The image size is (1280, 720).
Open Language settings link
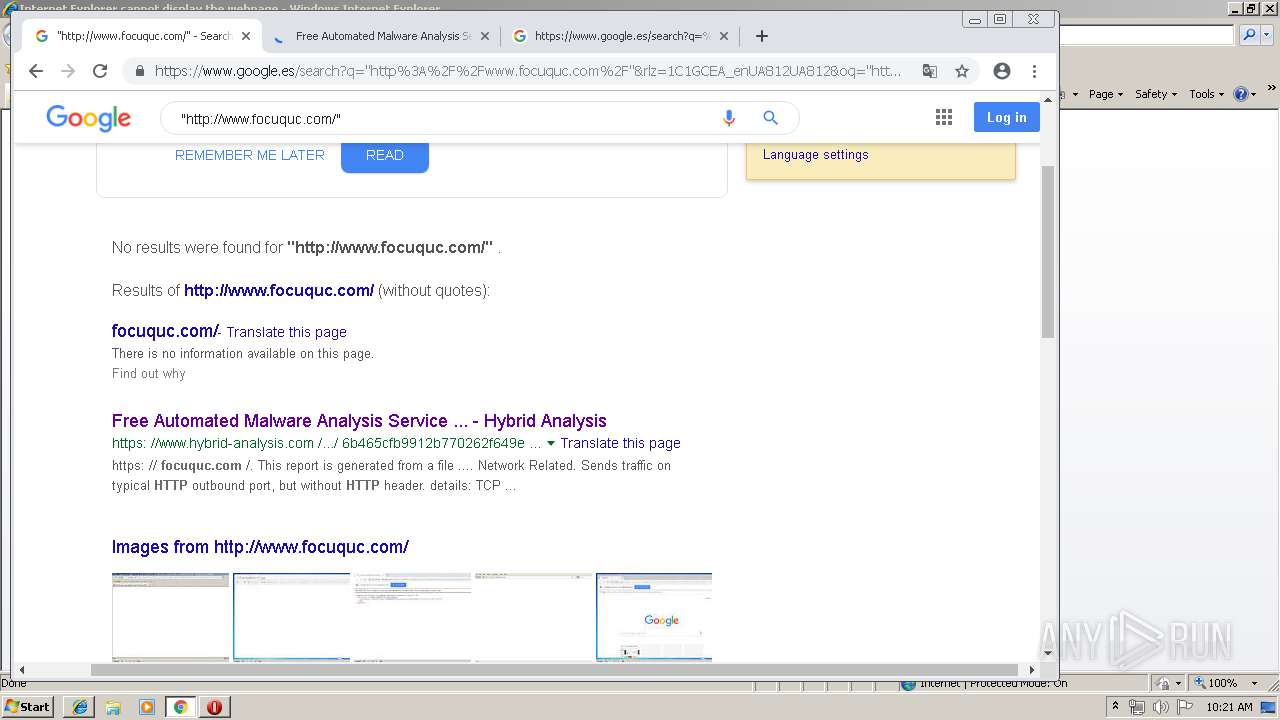click(x=816, y=155)
